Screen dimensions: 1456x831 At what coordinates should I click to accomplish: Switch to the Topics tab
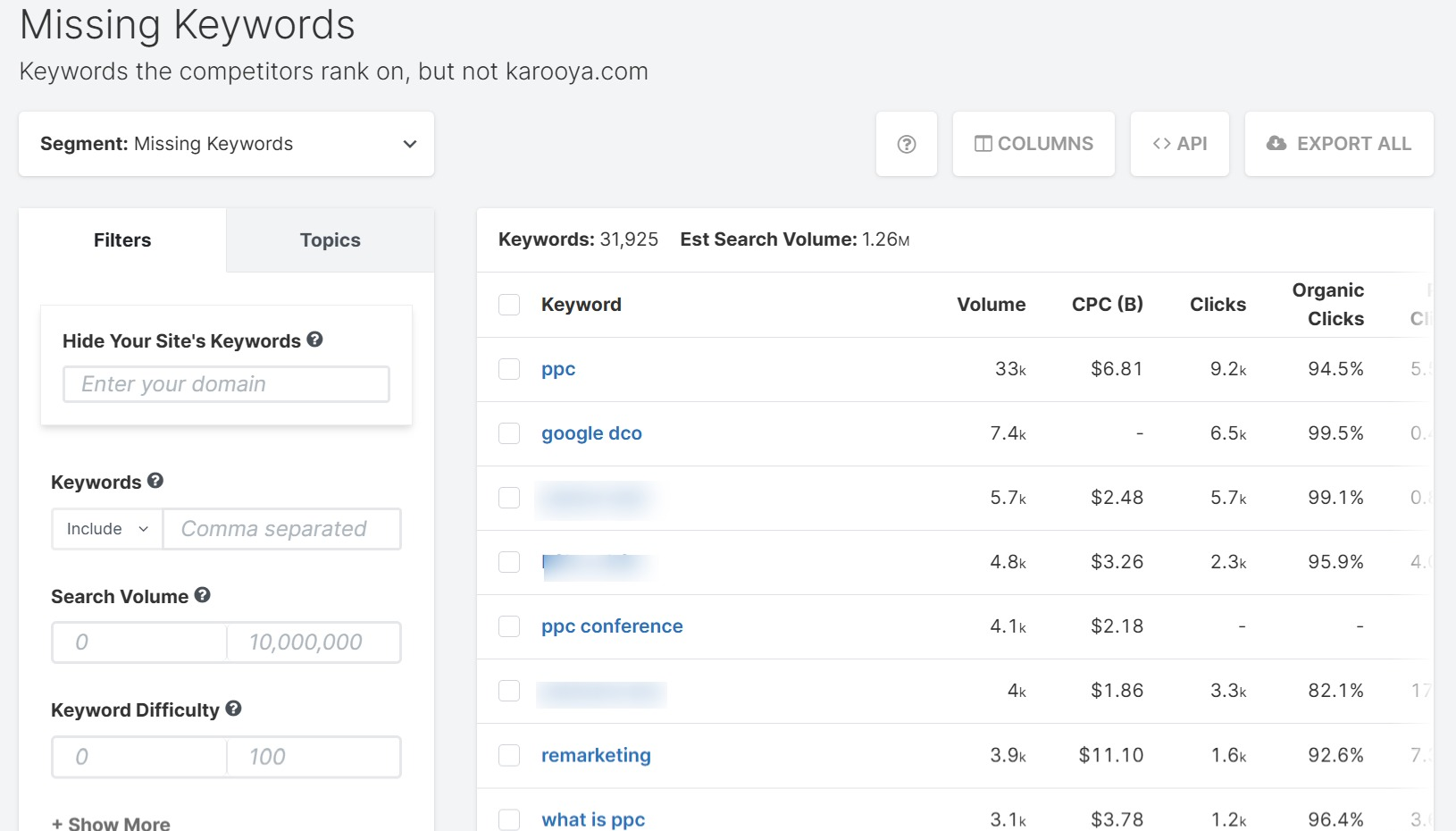[330, 240]
